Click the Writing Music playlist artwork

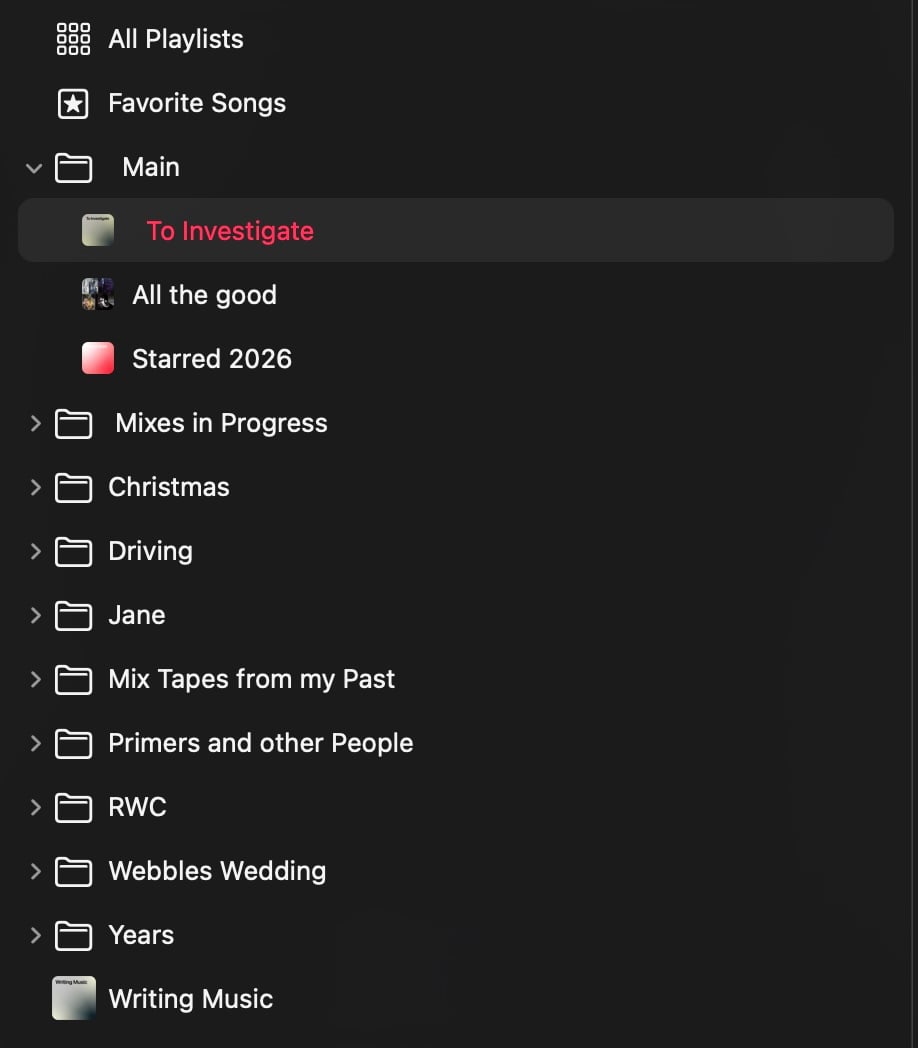coord(74,998)
